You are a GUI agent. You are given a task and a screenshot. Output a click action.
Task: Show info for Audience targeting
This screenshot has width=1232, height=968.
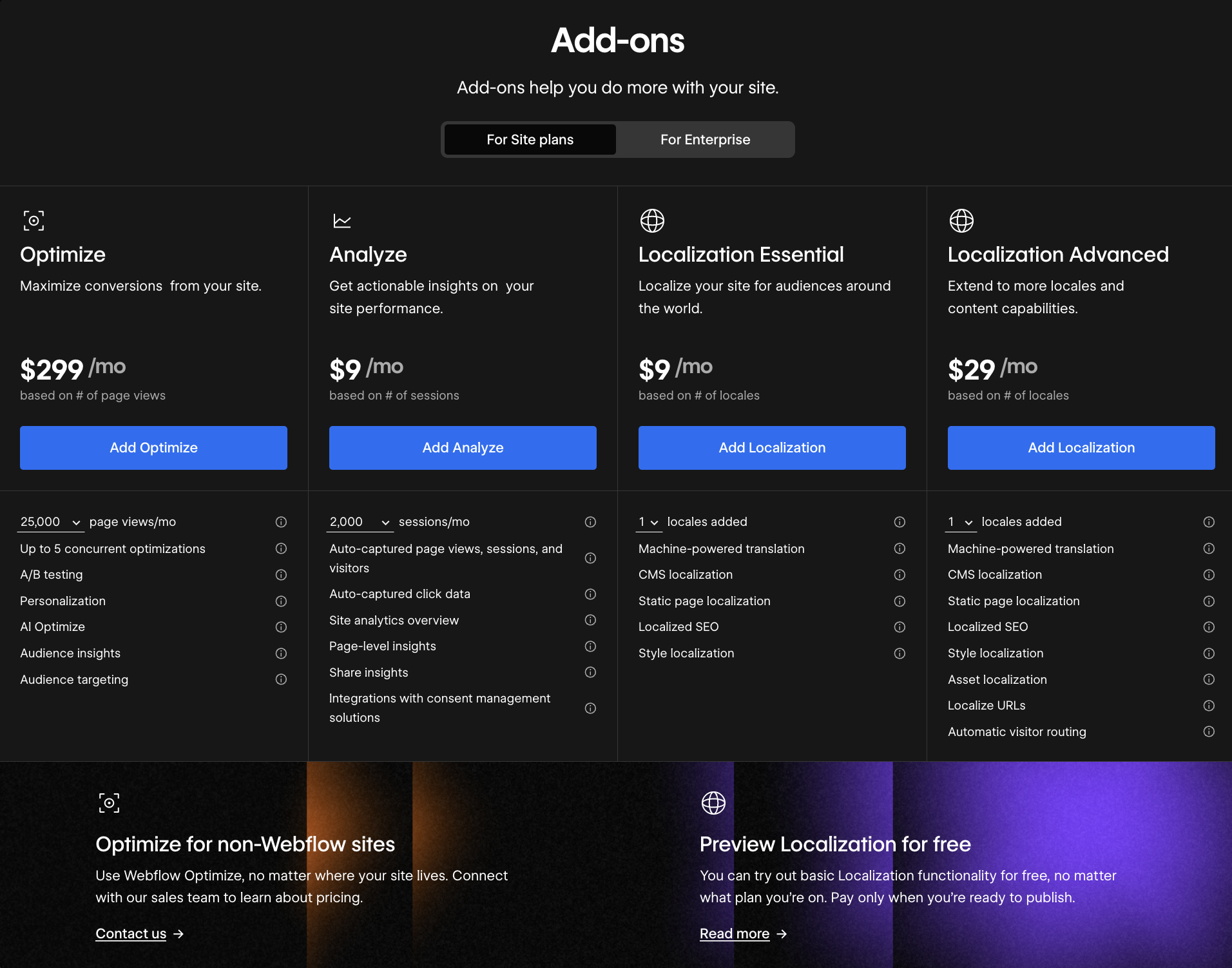[281, 679]
